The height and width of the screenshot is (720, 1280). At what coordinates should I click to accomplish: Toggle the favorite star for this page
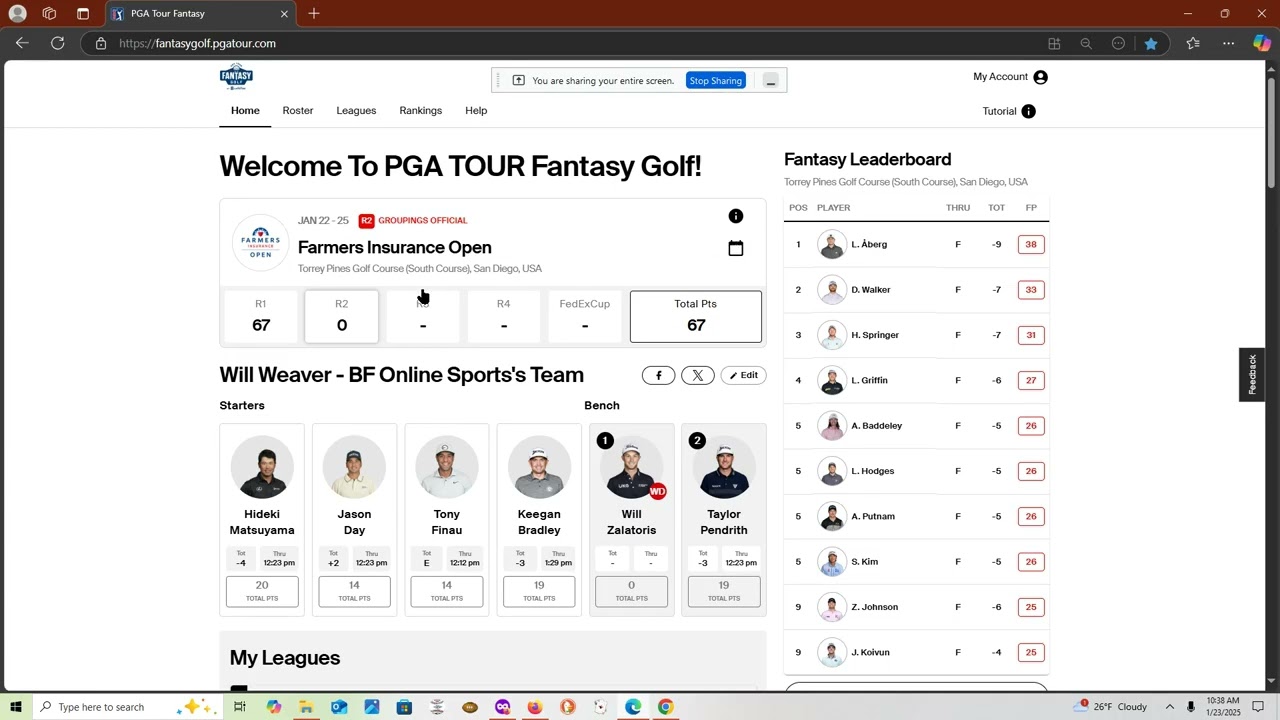click(1151, 43)
